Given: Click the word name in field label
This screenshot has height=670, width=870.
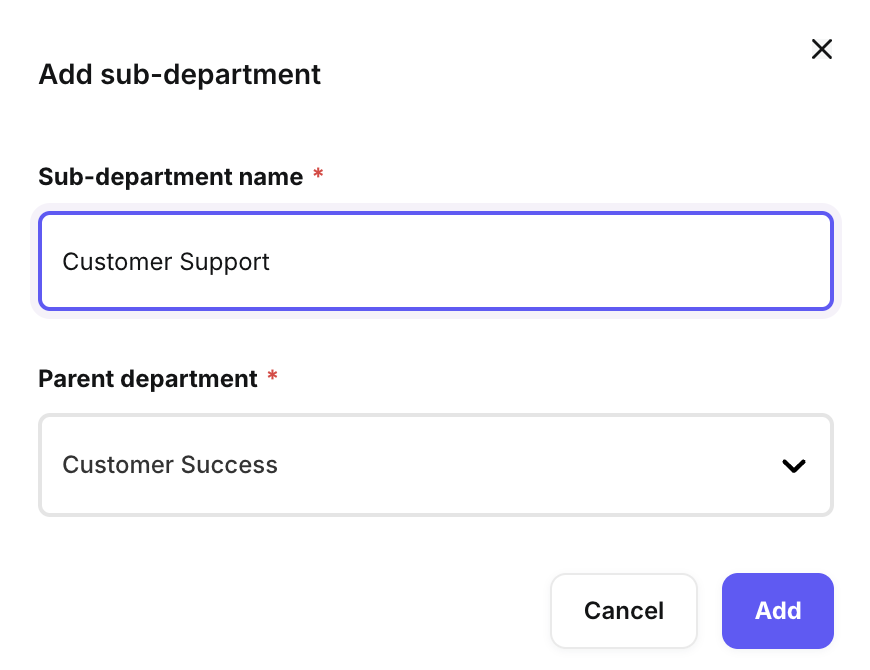Looking at the screenshot, I should point(273,177).
